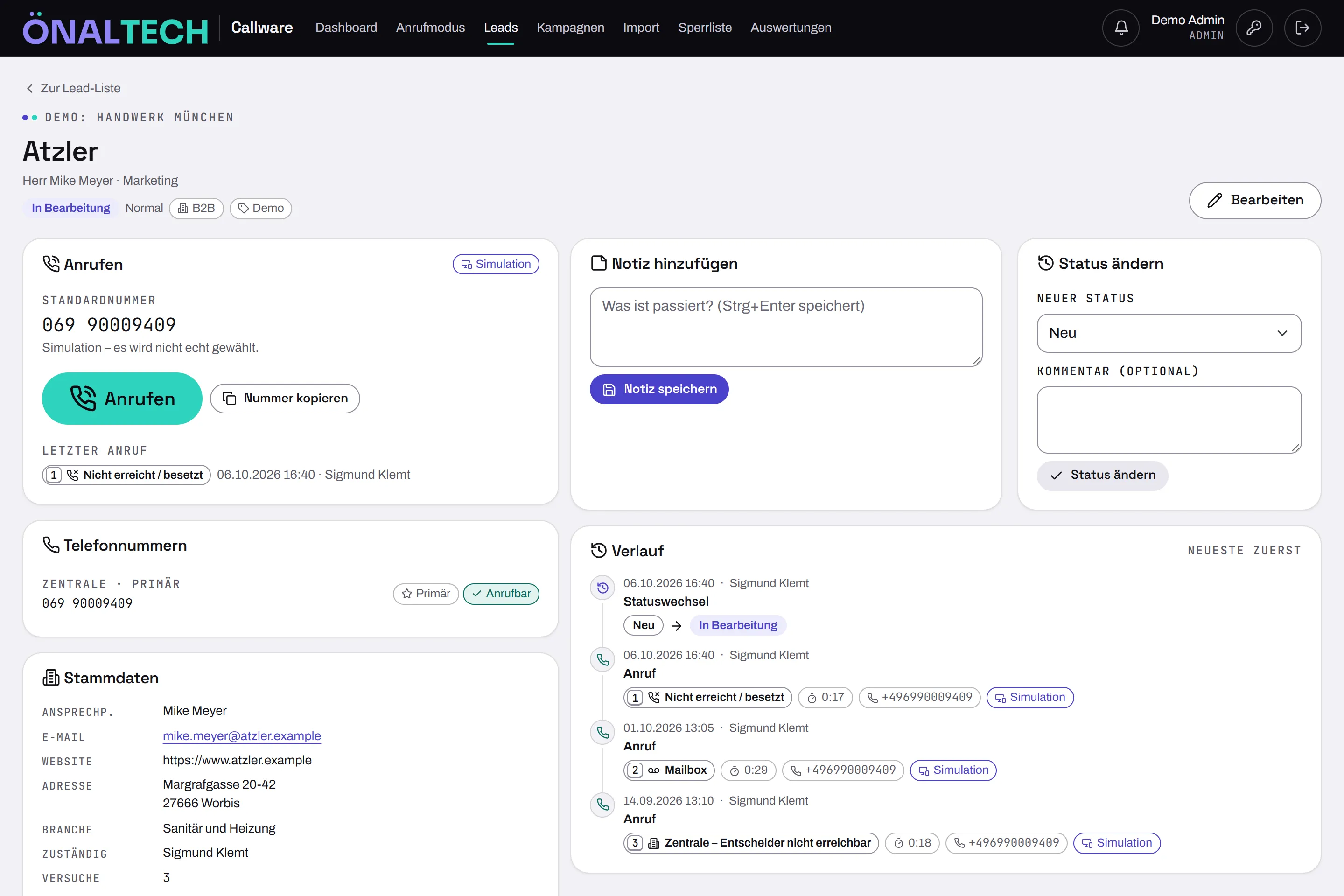Click phone icon of 14.09.2026 Anruf entry
This screenshot has height=896, width=1344.
[x=602, y=805]
